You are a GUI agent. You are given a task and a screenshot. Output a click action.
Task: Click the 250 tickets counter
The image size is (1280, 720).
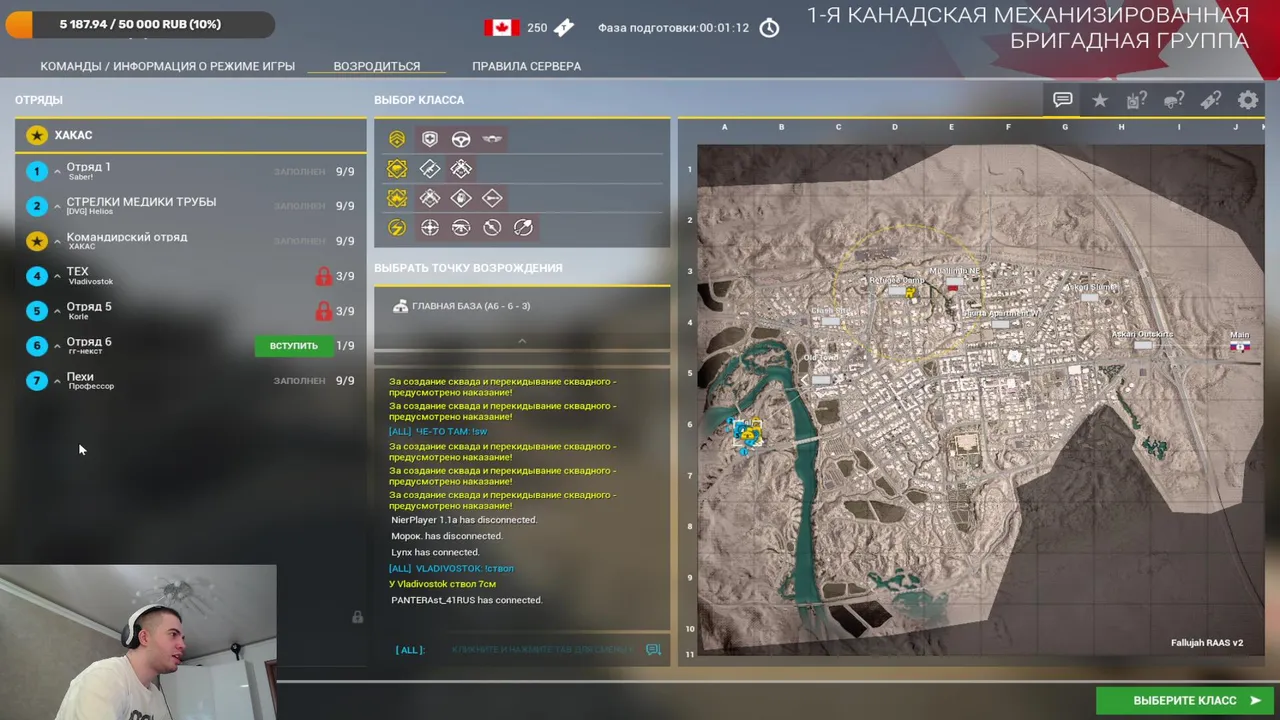(537, 28)
